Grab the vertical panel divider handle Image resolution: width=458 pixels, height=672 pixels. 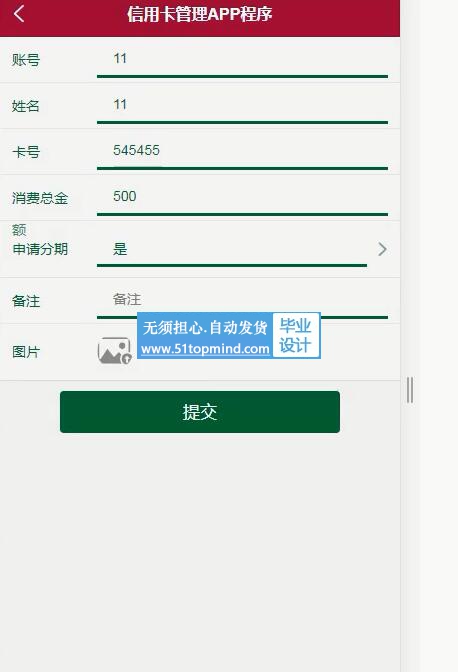click(x=410, y=390)
